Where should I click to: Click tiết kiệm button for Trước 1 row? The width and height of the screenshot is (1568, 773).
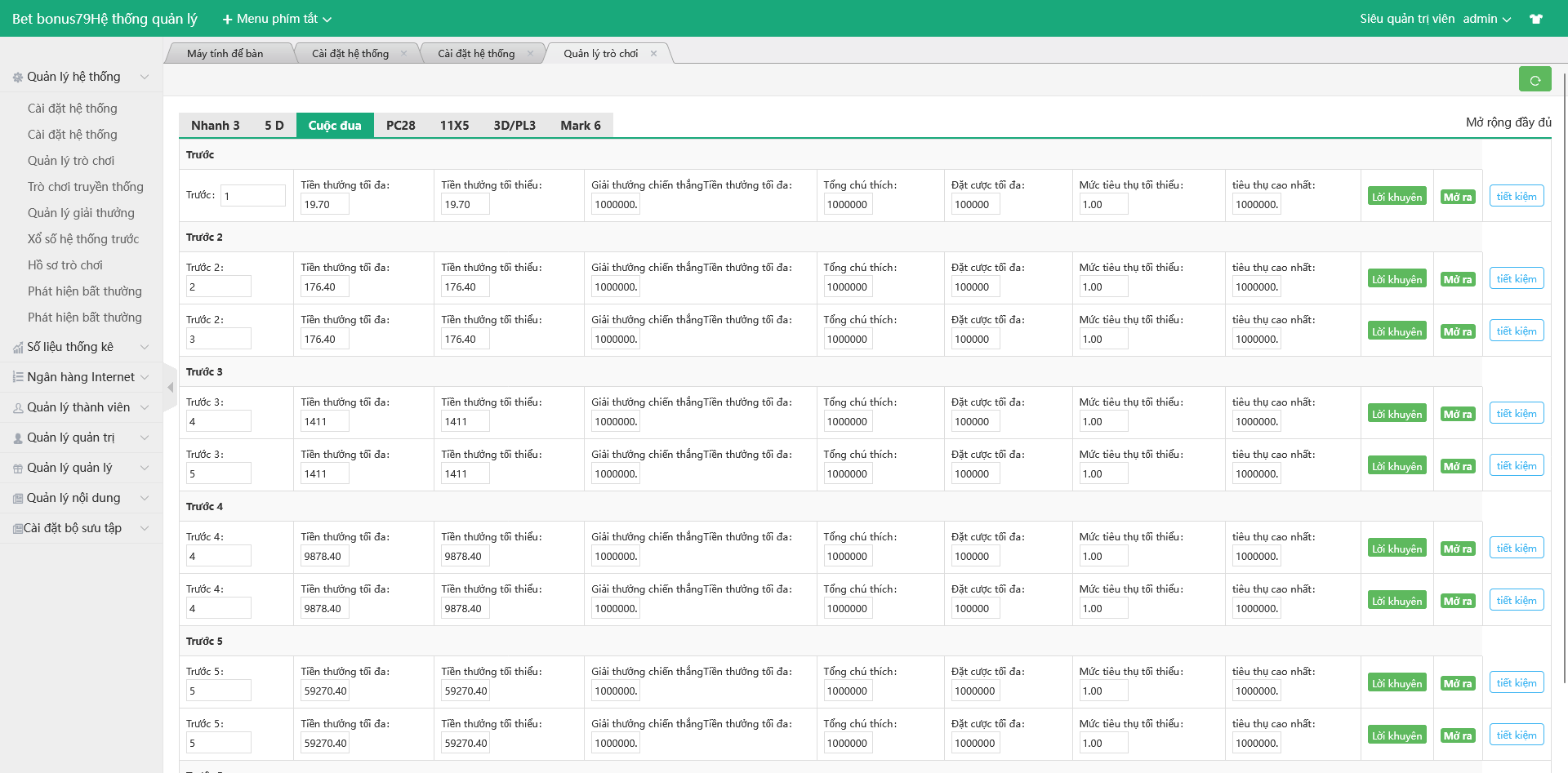1516,197
